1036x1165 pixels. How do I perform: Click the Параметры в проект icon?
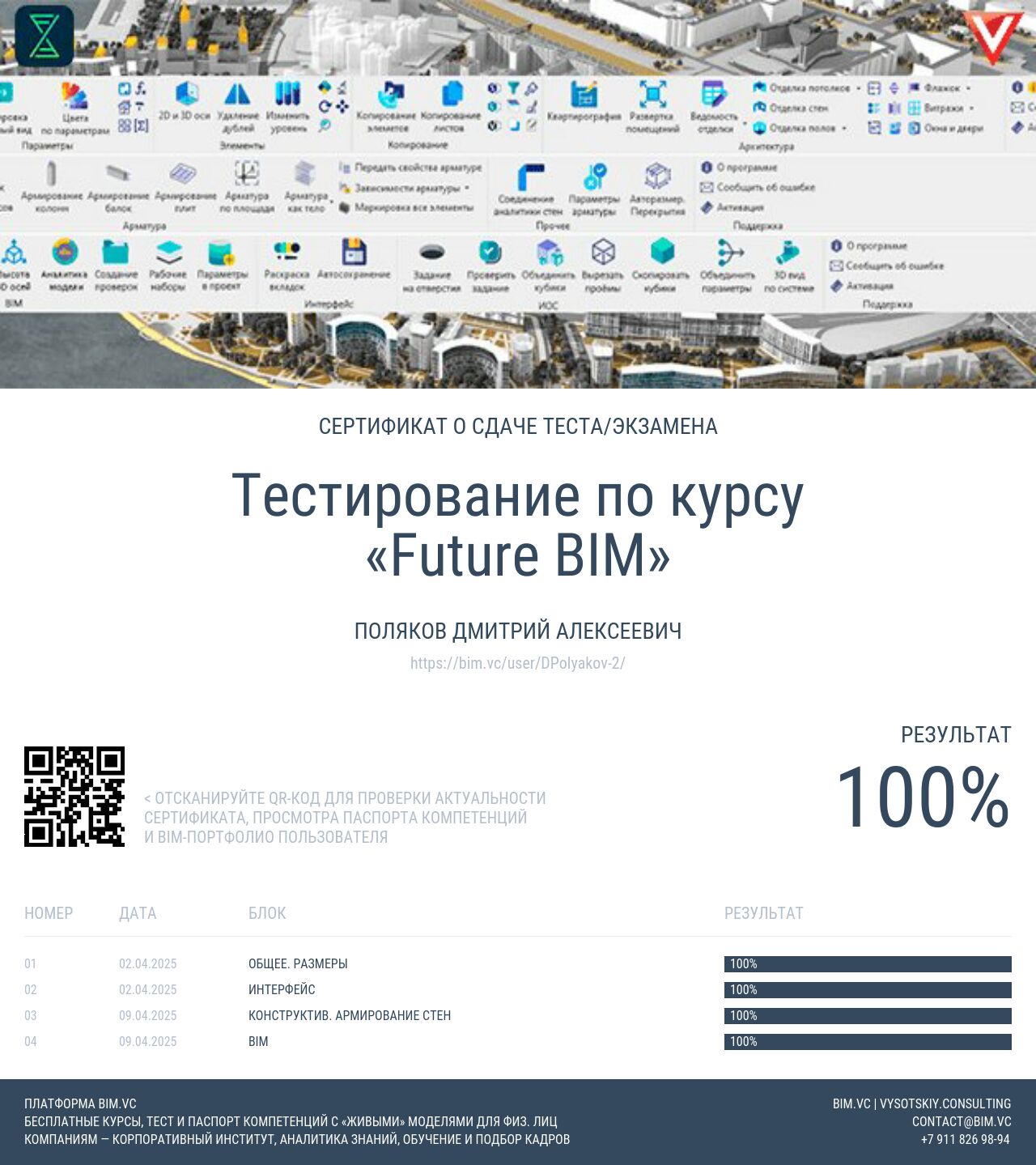221,252
